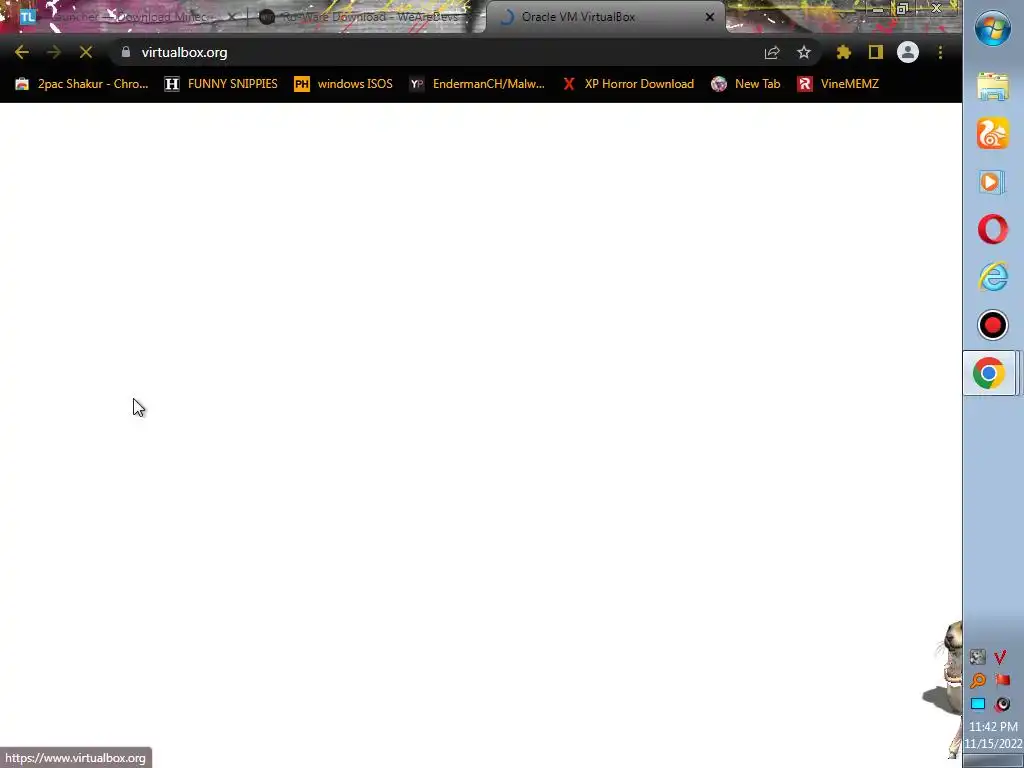Stop loading the virtualbox.org page
This screenshot has height=768, width=1024.
coord(86,52)
